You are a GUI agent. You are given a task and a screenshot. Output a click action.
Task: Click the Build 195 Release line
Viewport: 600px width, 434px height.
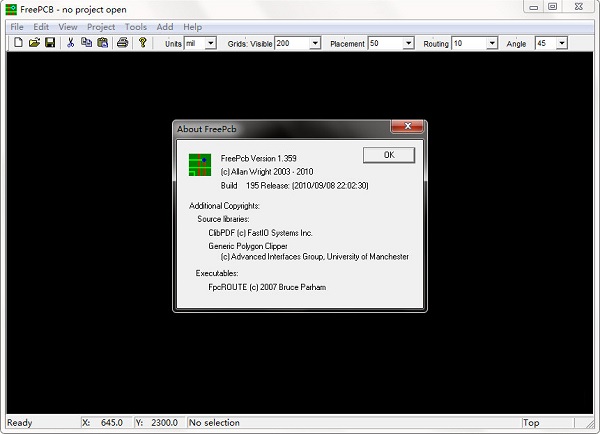click(294, 186)
